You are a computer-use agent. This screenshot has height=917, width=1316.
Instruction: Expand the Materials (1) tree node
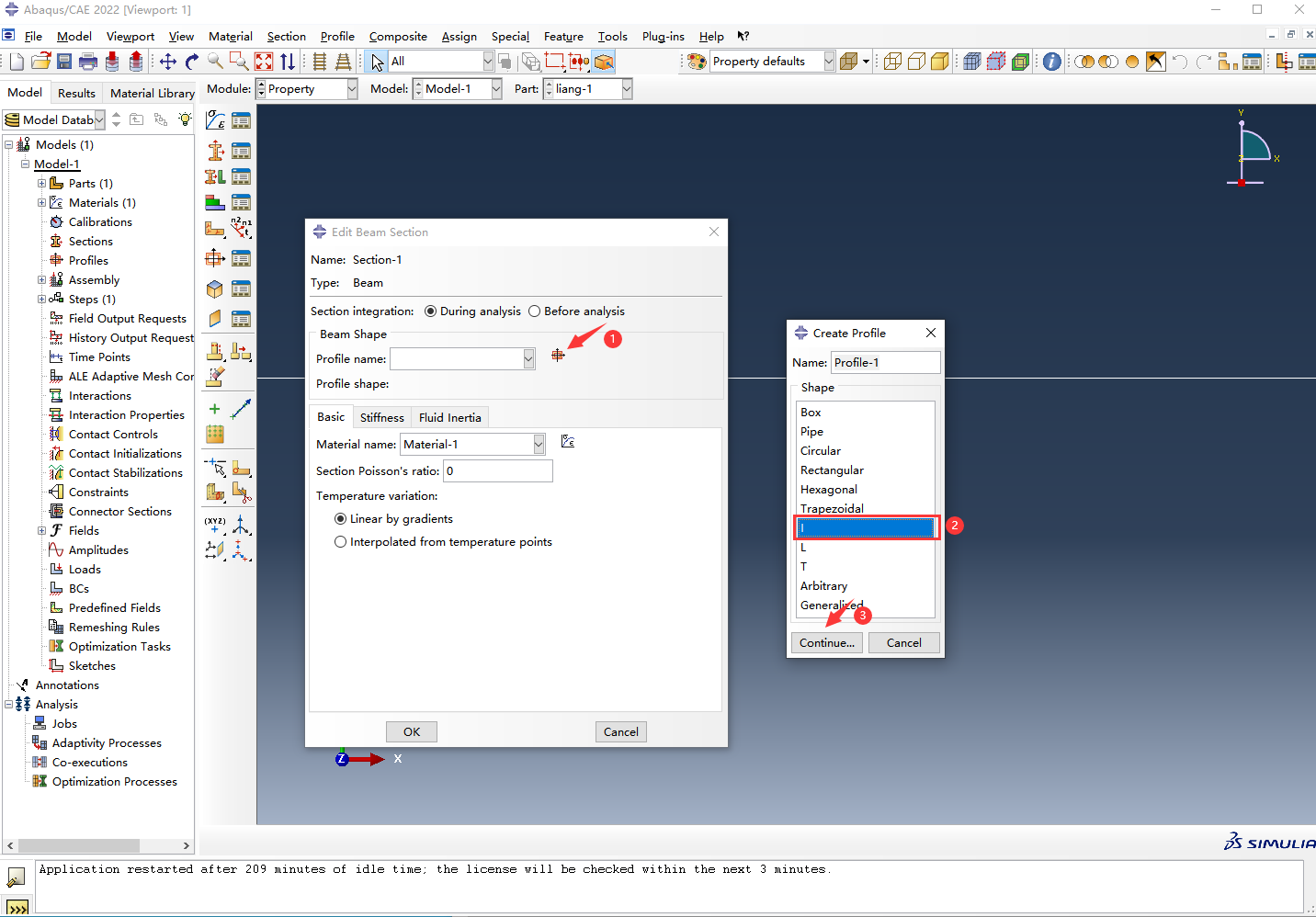41,203
